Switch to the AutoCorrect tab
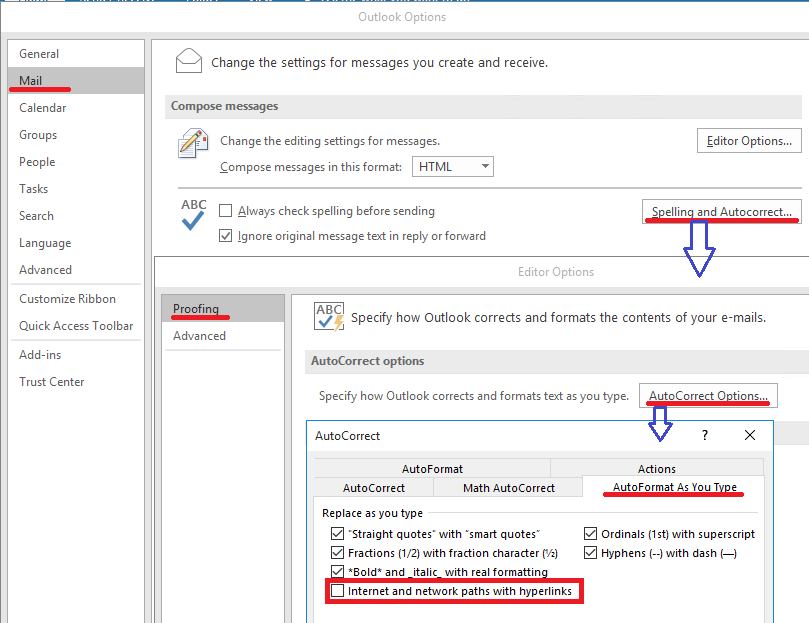Viewport: 809px width, 623px height. [x=374, y=488]
